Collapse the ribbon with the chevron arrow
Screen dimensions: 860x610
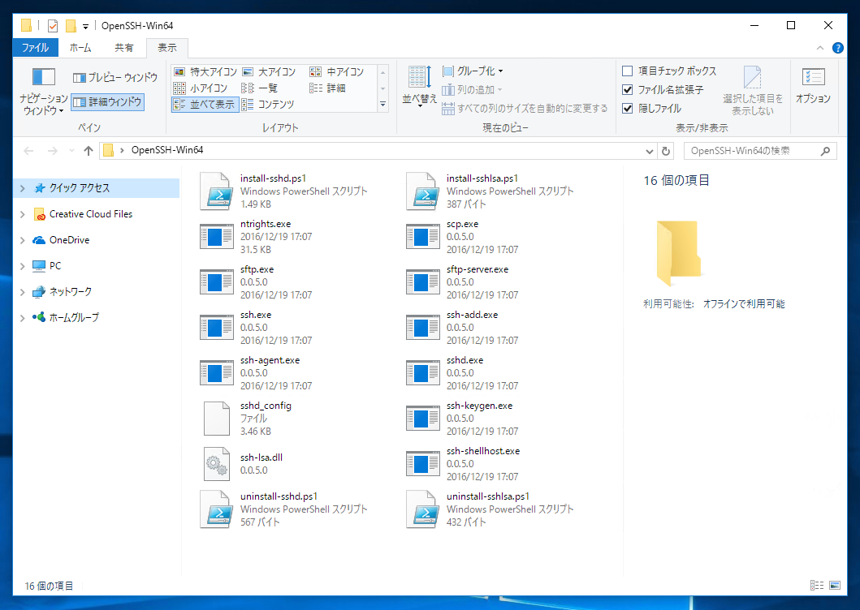point(820,48)
